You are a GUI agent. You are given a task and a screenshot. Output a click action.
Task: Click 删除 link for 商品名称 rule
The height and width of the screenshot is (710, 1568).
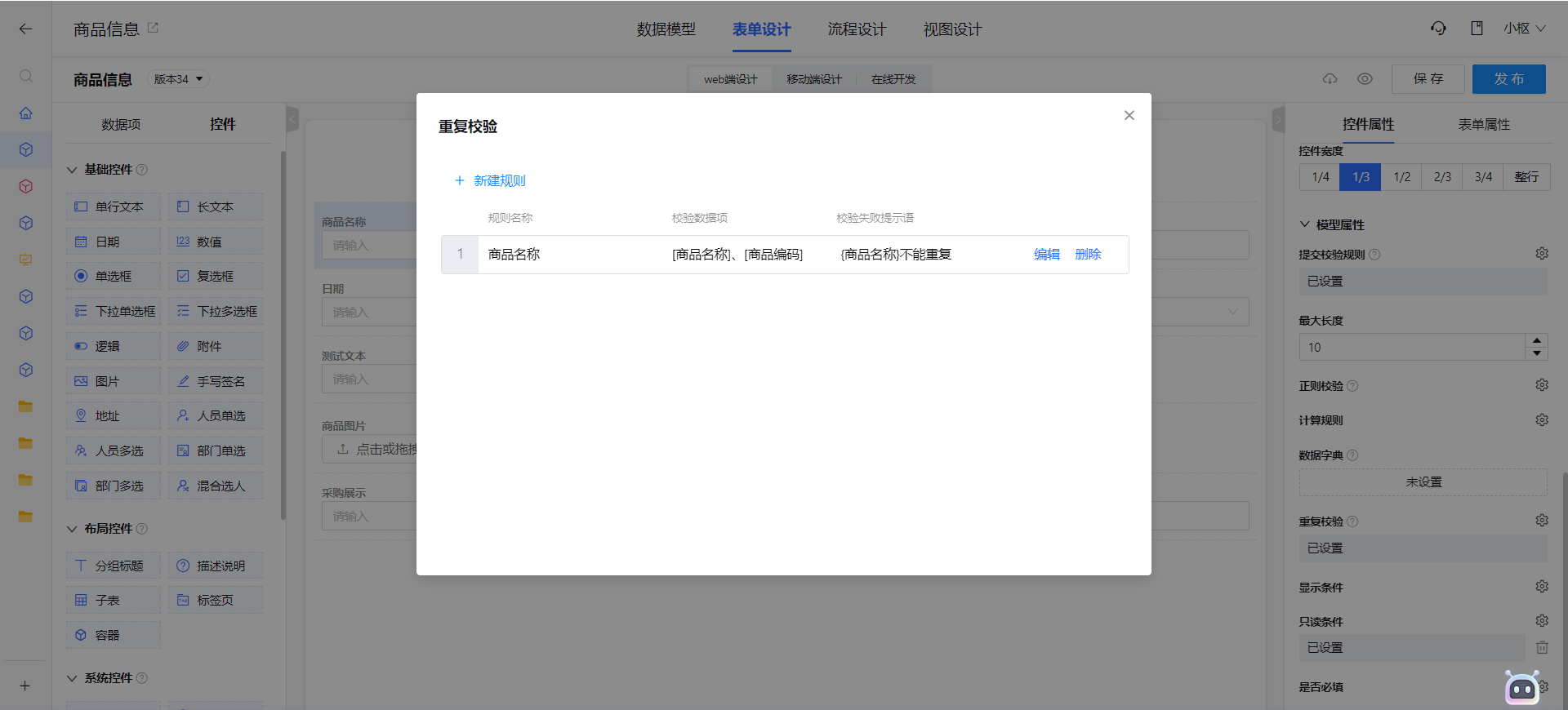click(x=1088, y=255)
